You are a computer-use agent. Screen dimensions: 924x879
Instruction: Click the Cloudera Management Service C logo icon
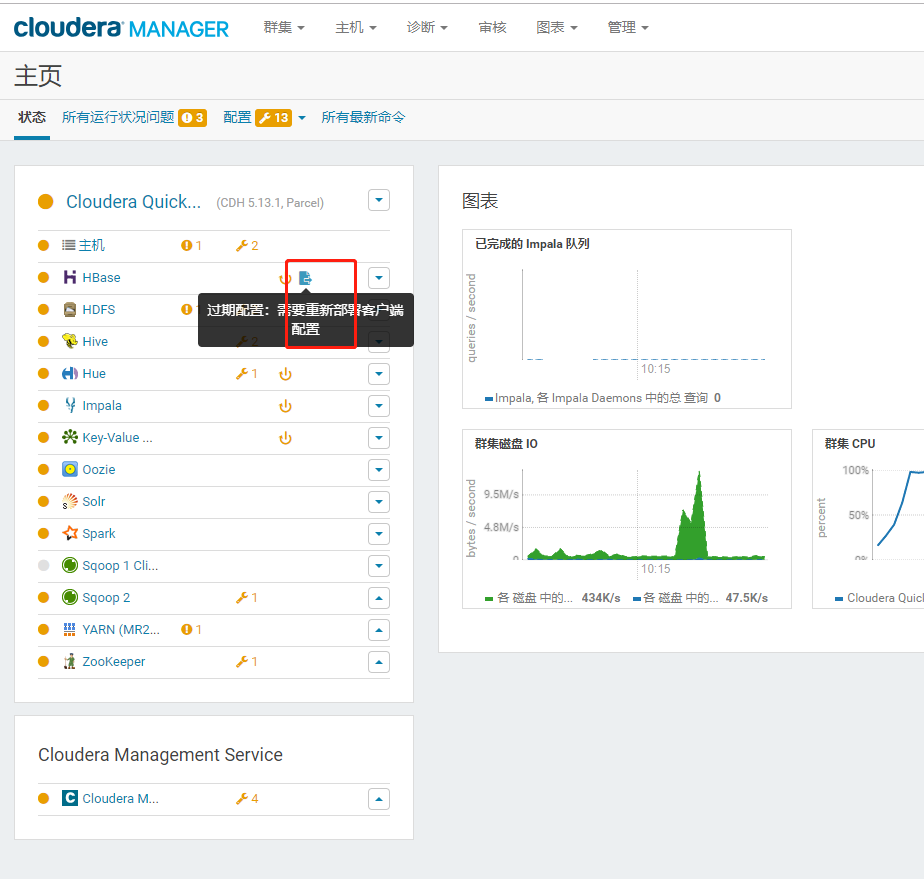click(x=70, y=798)
